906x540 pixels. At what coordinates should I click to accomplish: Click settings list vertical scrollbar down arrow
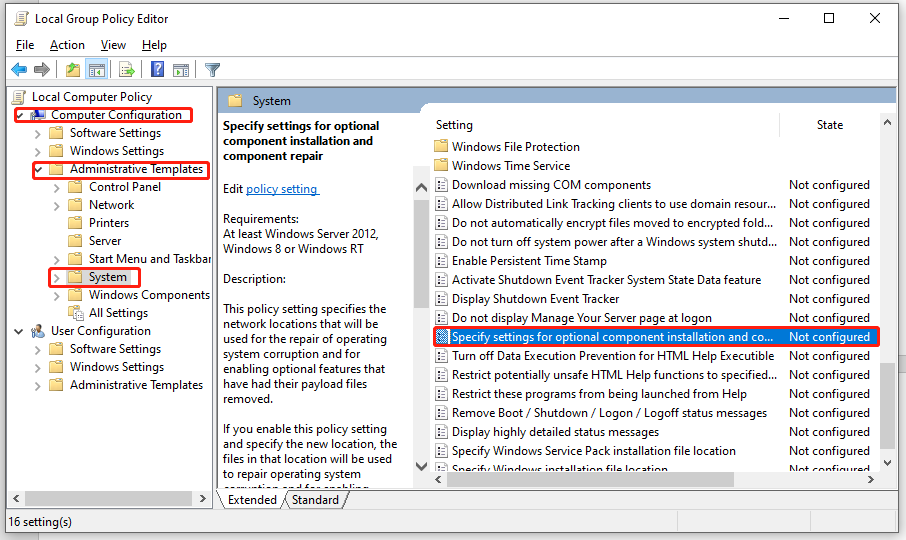coord(888,463)
